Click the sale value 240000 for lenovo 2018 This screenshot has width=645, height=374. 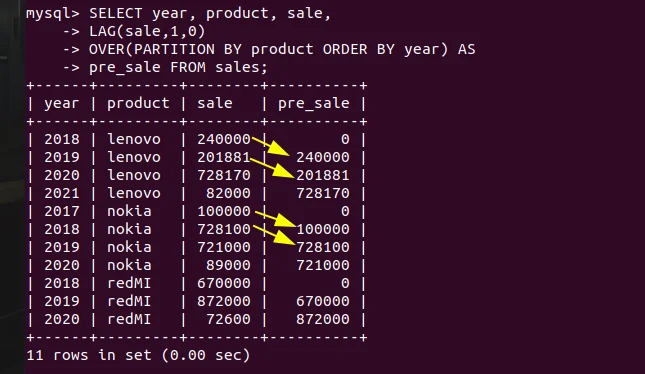(224, 139)
